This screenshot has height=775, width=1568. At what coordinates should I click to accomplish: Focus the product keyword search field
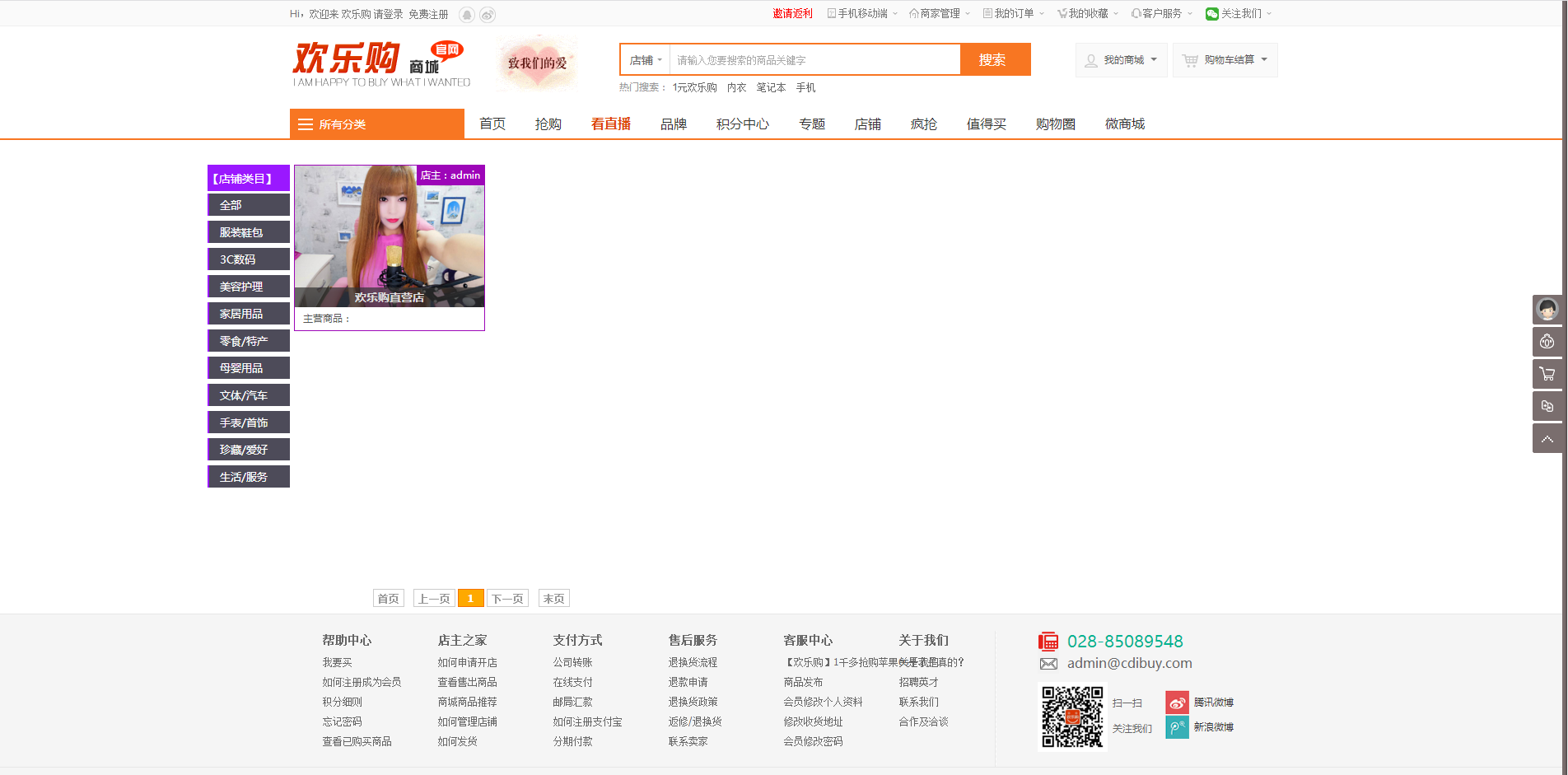[x=815, y=60]
